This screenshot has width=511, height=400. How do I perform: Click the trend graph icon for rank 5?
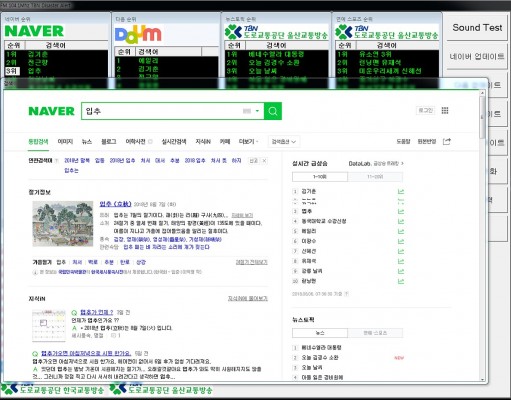coord(401,232)
